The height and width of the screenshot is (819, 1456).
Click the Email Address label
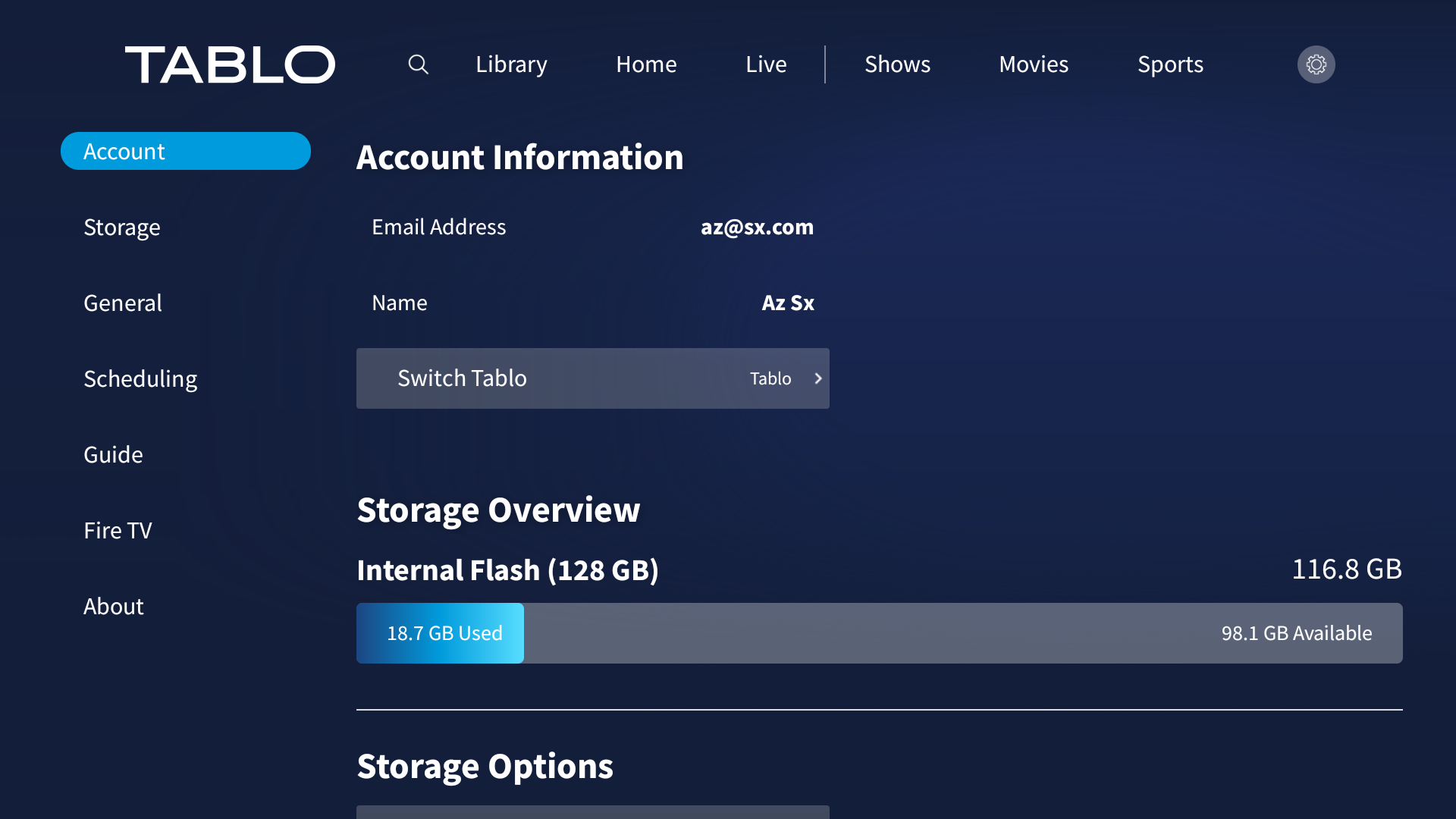pyautogui.click(x=438, y=227)
